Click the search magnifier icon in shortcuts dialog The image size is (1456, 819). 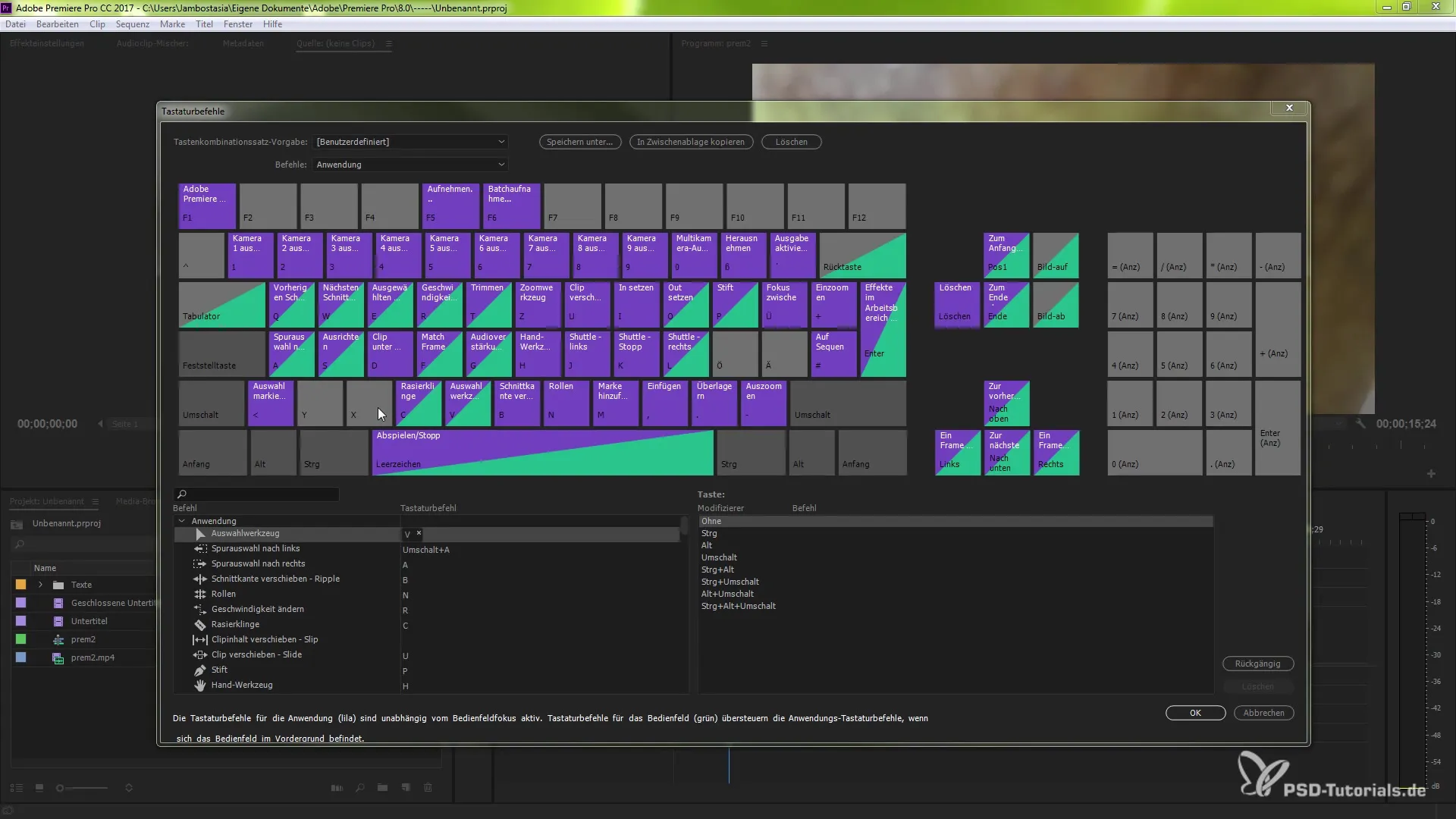tap(182, 494)
